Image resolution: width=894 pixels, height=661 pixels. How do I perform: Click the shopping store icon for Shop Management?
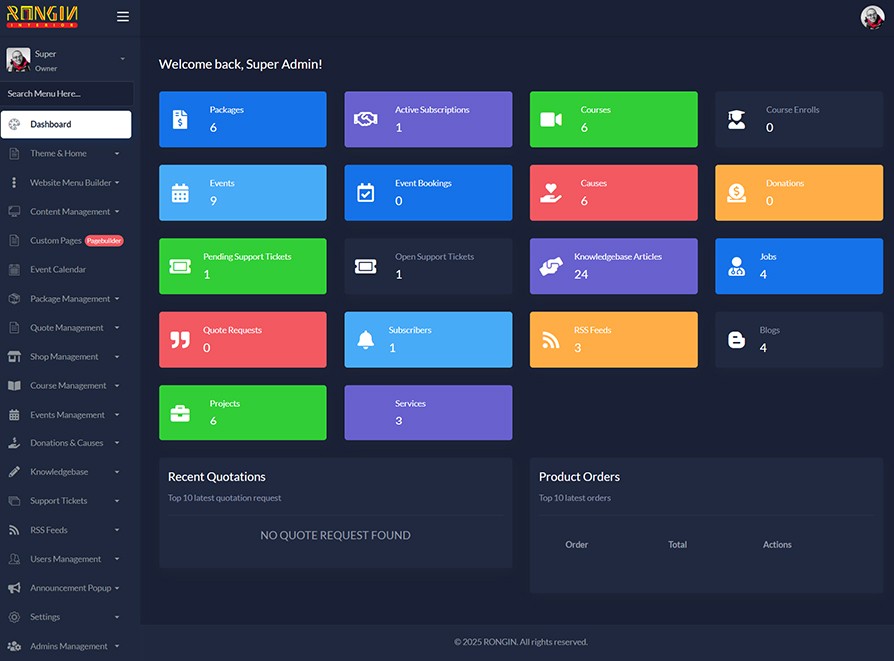tap(14, 357)
